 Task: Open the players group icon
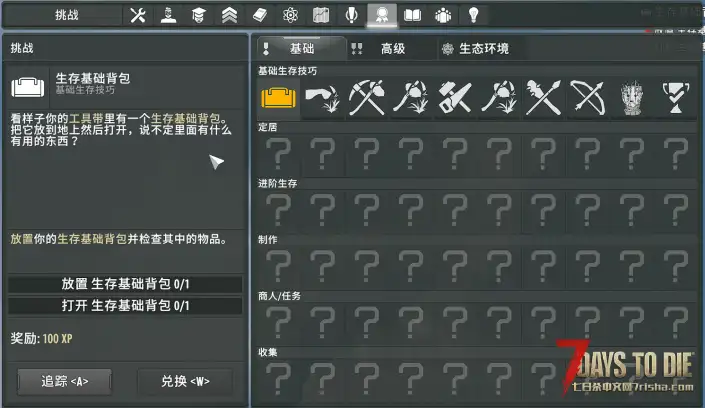click(x=443, y=15)
